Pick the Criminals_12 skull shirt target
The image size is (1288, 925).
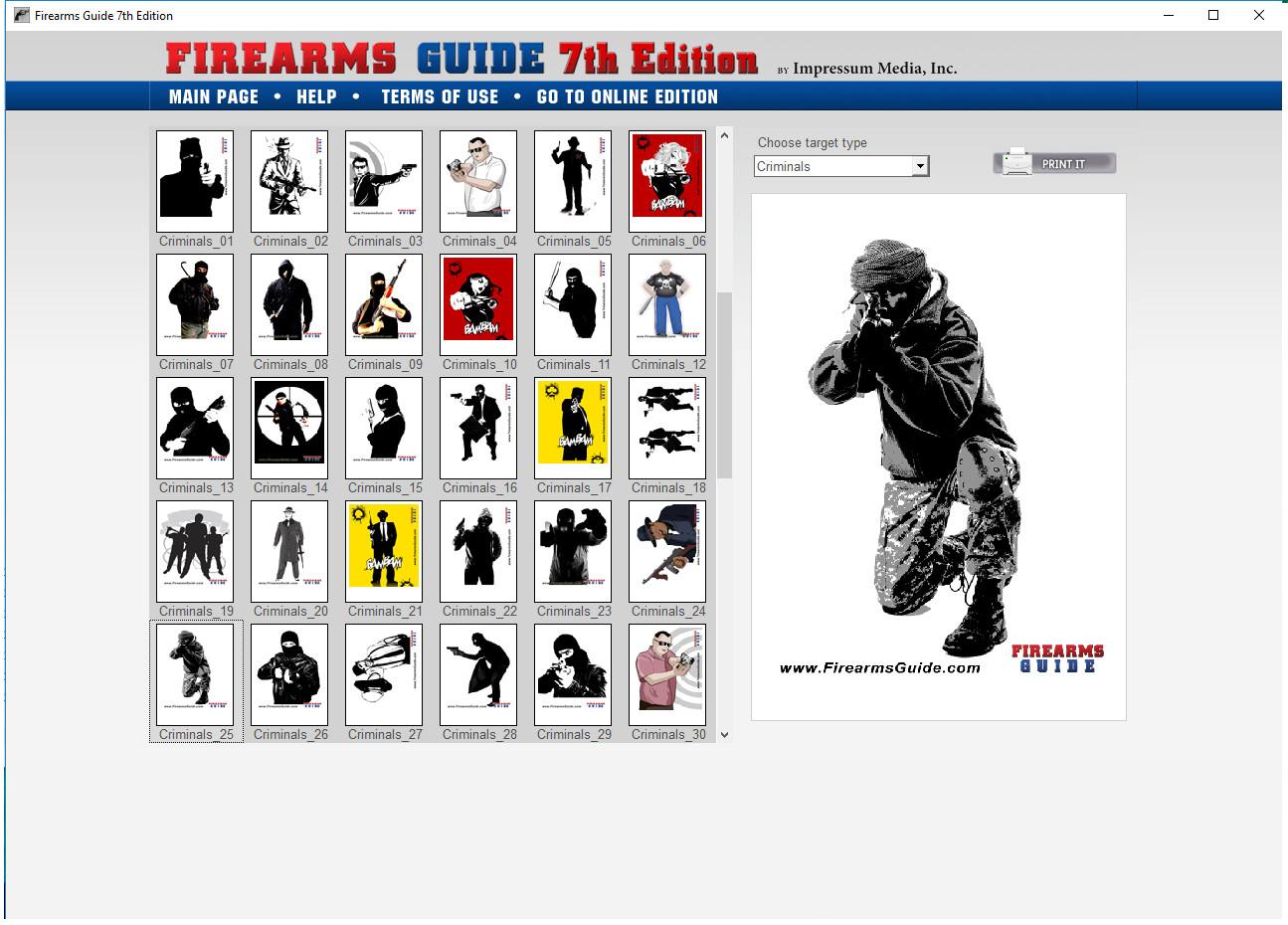[x=667, y=304]
